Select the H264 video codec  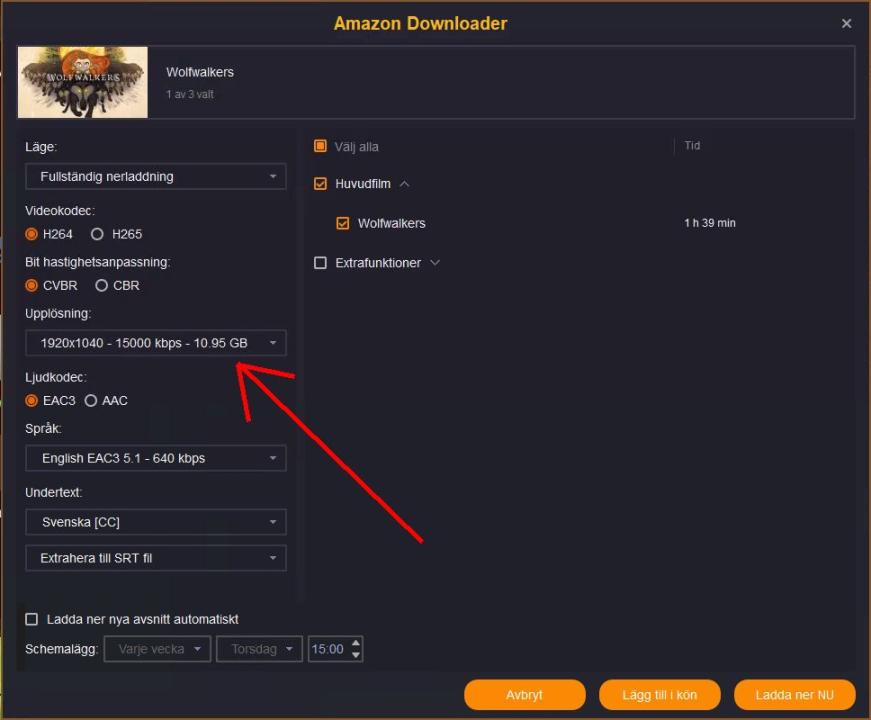(32, 234)
